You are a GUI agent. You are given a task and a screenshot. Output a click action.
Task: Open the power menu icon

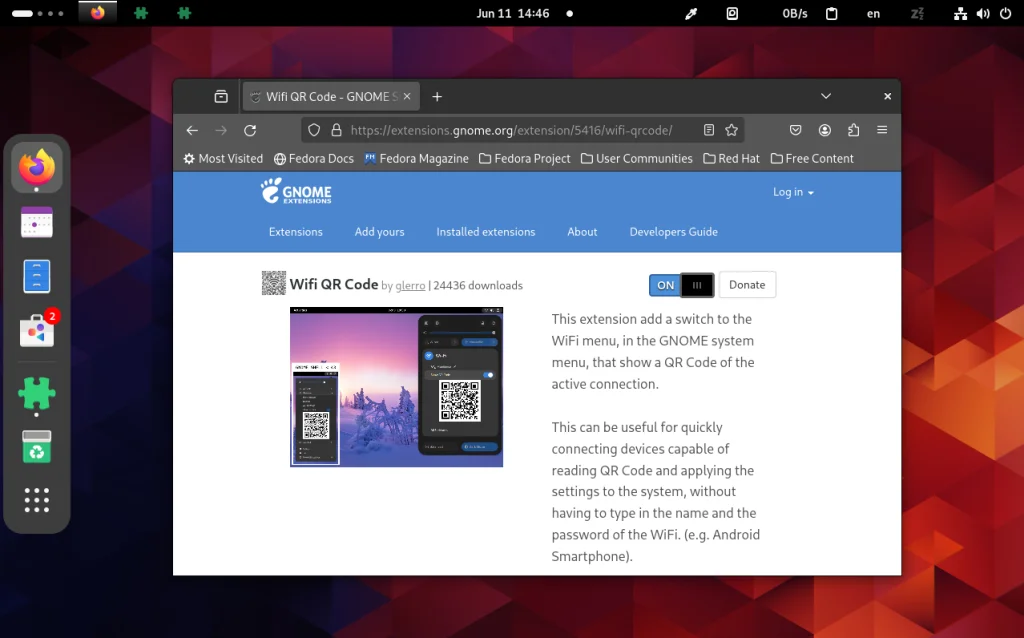(1006, 13)
